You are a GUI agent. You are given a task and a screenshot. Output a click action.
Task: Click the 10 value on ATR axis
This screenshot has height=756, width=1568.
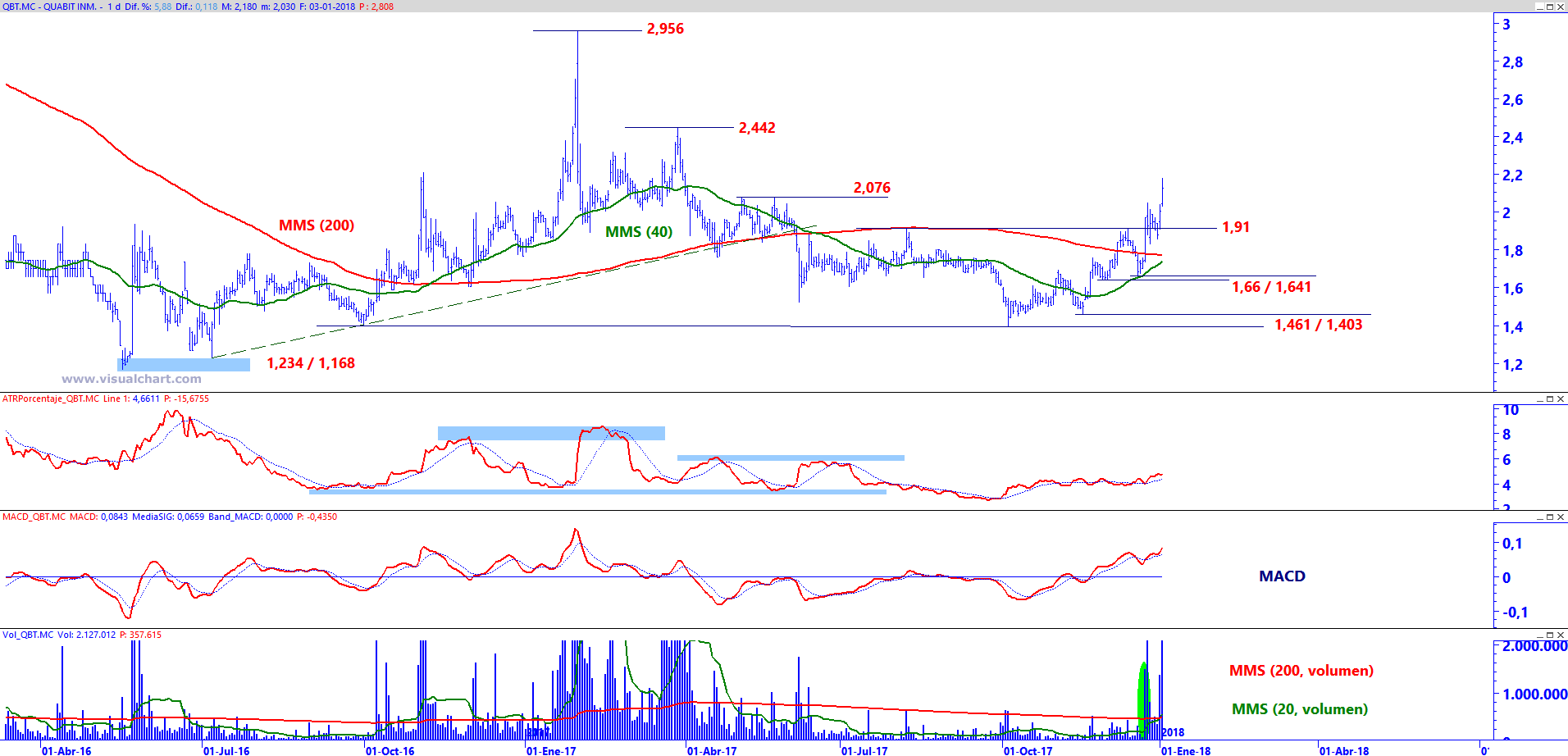(1511, 410)
